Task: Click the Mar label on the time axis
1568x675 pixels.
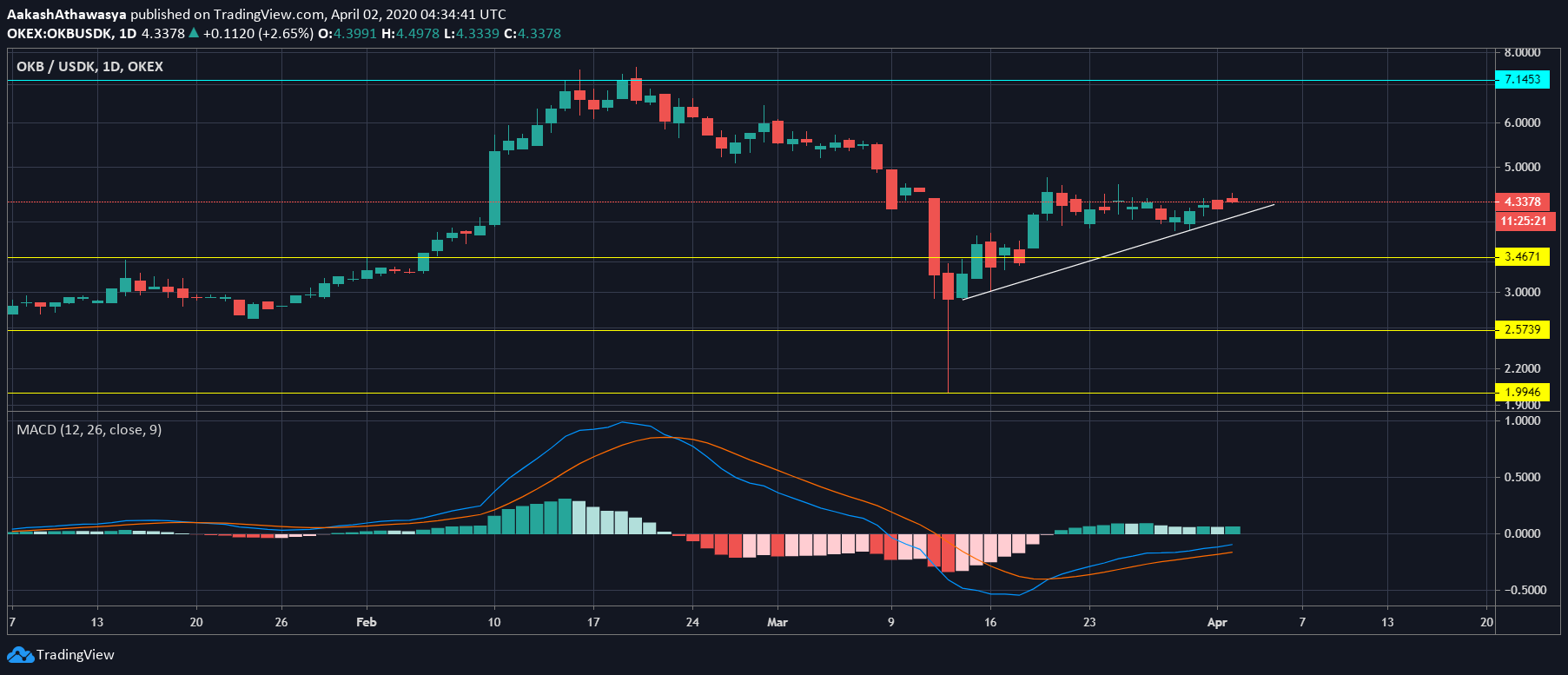Action: 777,622
